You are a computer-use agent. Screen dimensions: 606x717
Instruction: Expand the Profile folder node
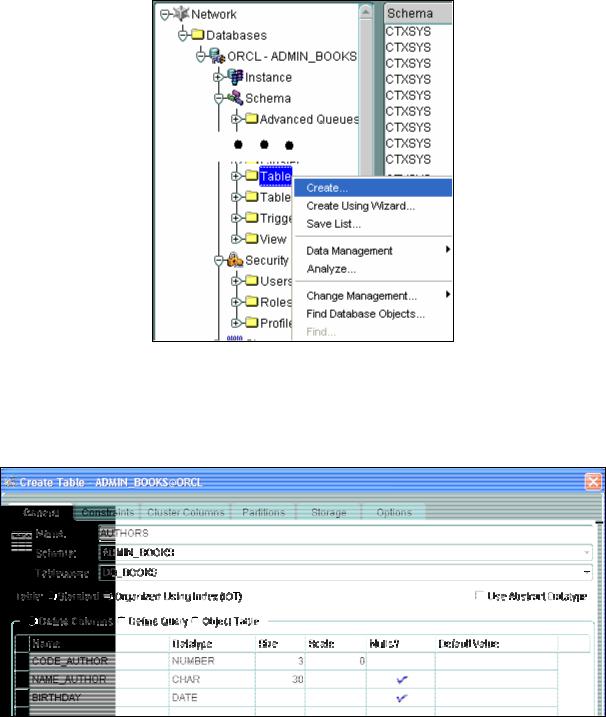click(236, 323)
